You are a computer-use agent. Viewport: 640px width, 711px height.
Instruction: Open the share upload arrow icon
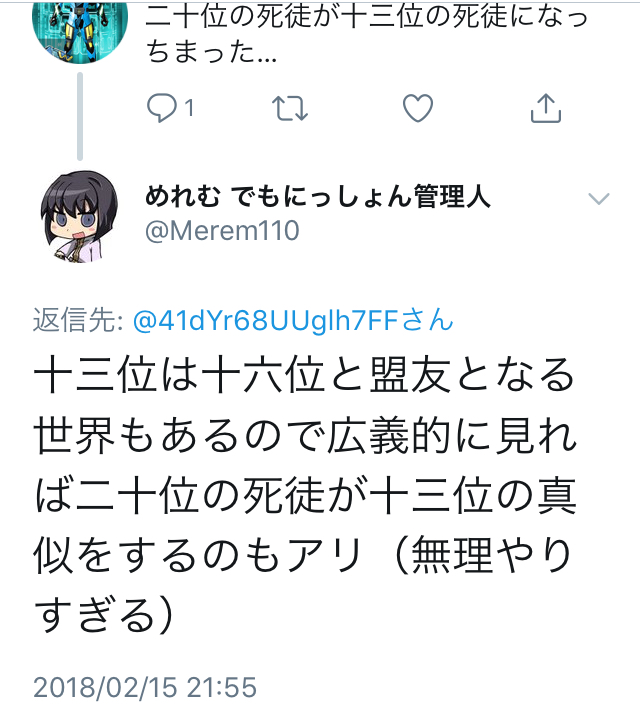click(546, 108)
